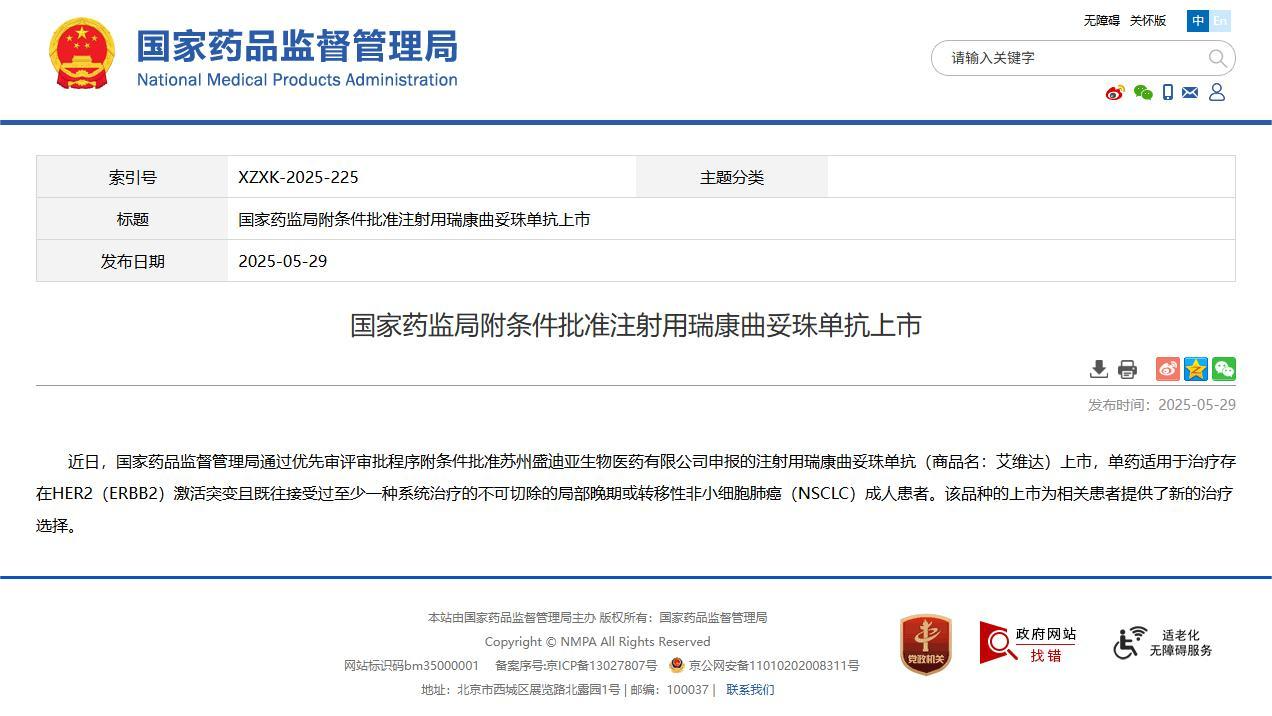The image size is (1272, 716).
Task: Enable 关怀版 care mode
Action: tap(1148, 21)
